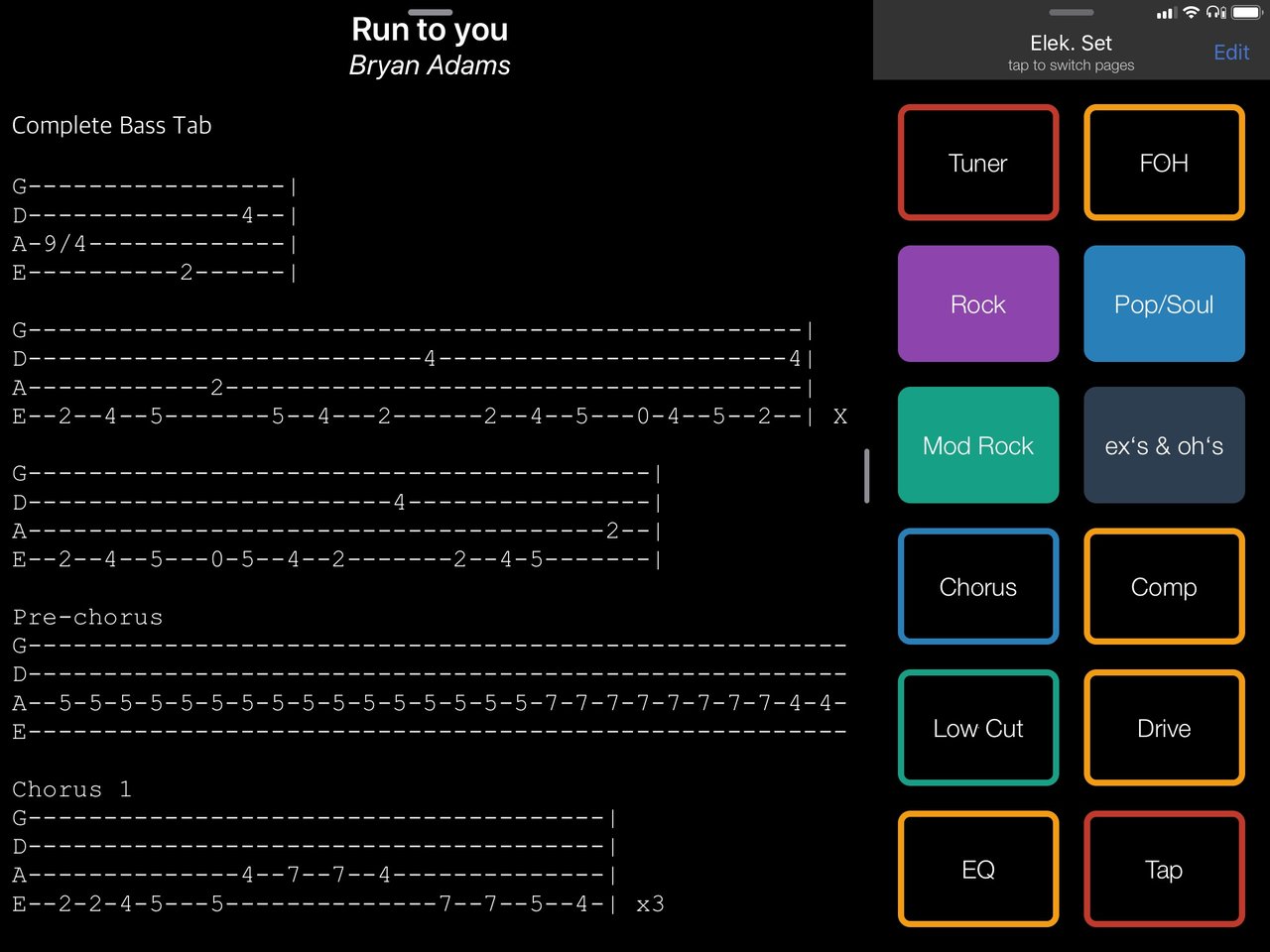Enable the Drive effect pad
The height and width of the screenshot is (952, 1270).
pyautogui.click(x=1164, y=728)
